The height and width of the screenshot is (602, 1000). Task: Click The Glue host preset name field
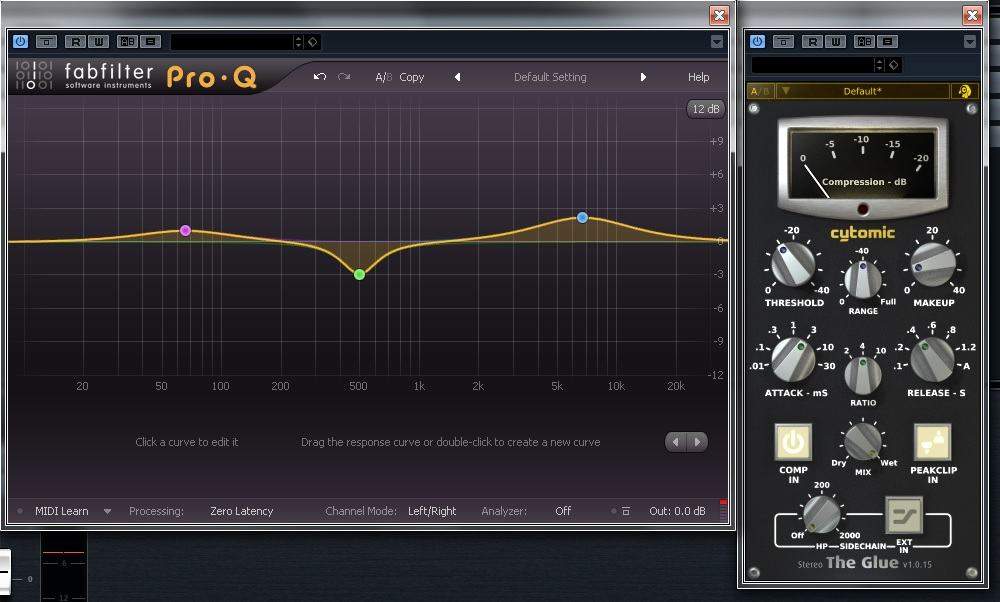click(x=812, y=64)
